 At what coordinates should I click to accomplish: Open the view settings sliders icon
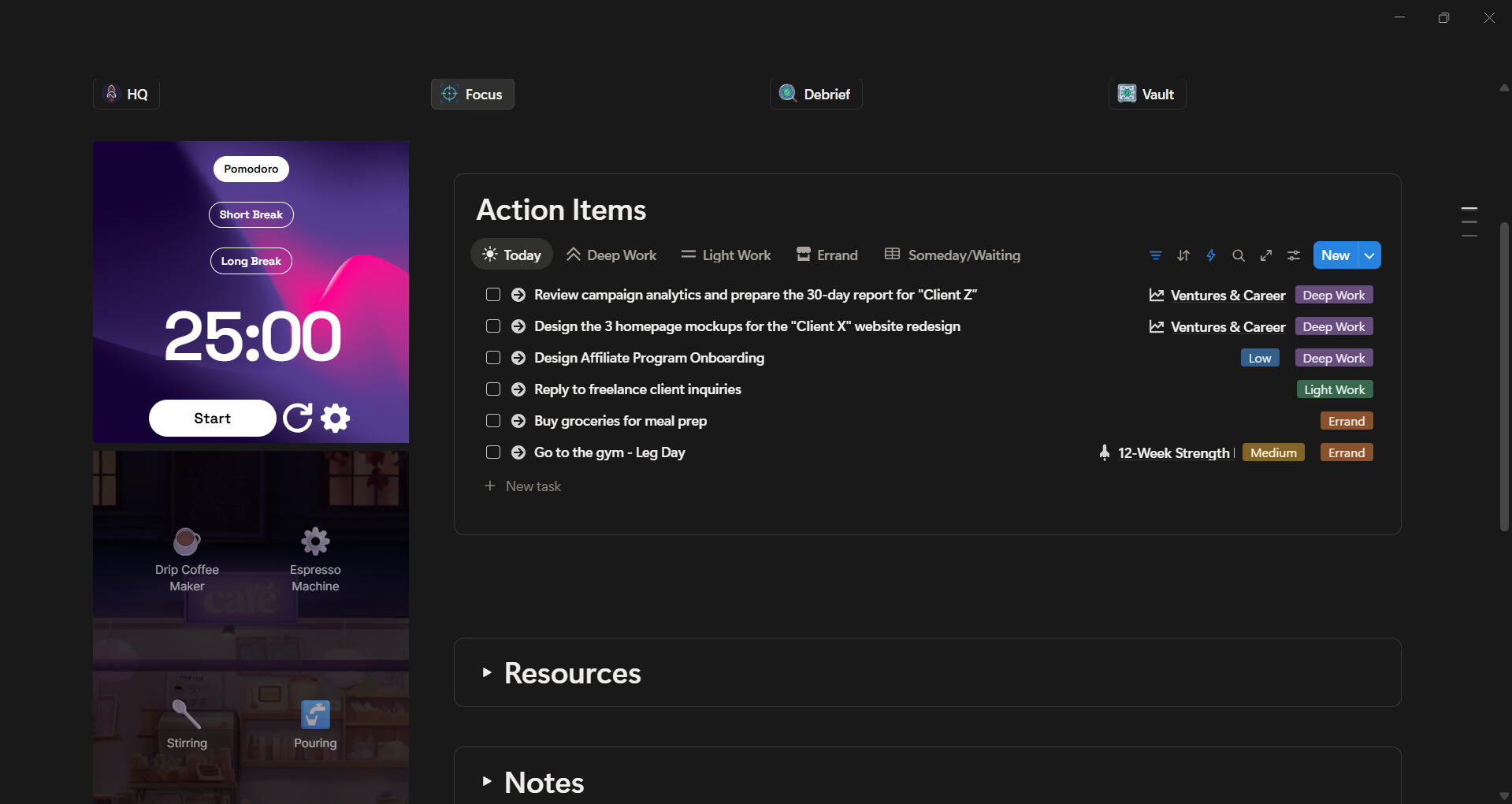pyautogui.click(x=1293, y=255)
